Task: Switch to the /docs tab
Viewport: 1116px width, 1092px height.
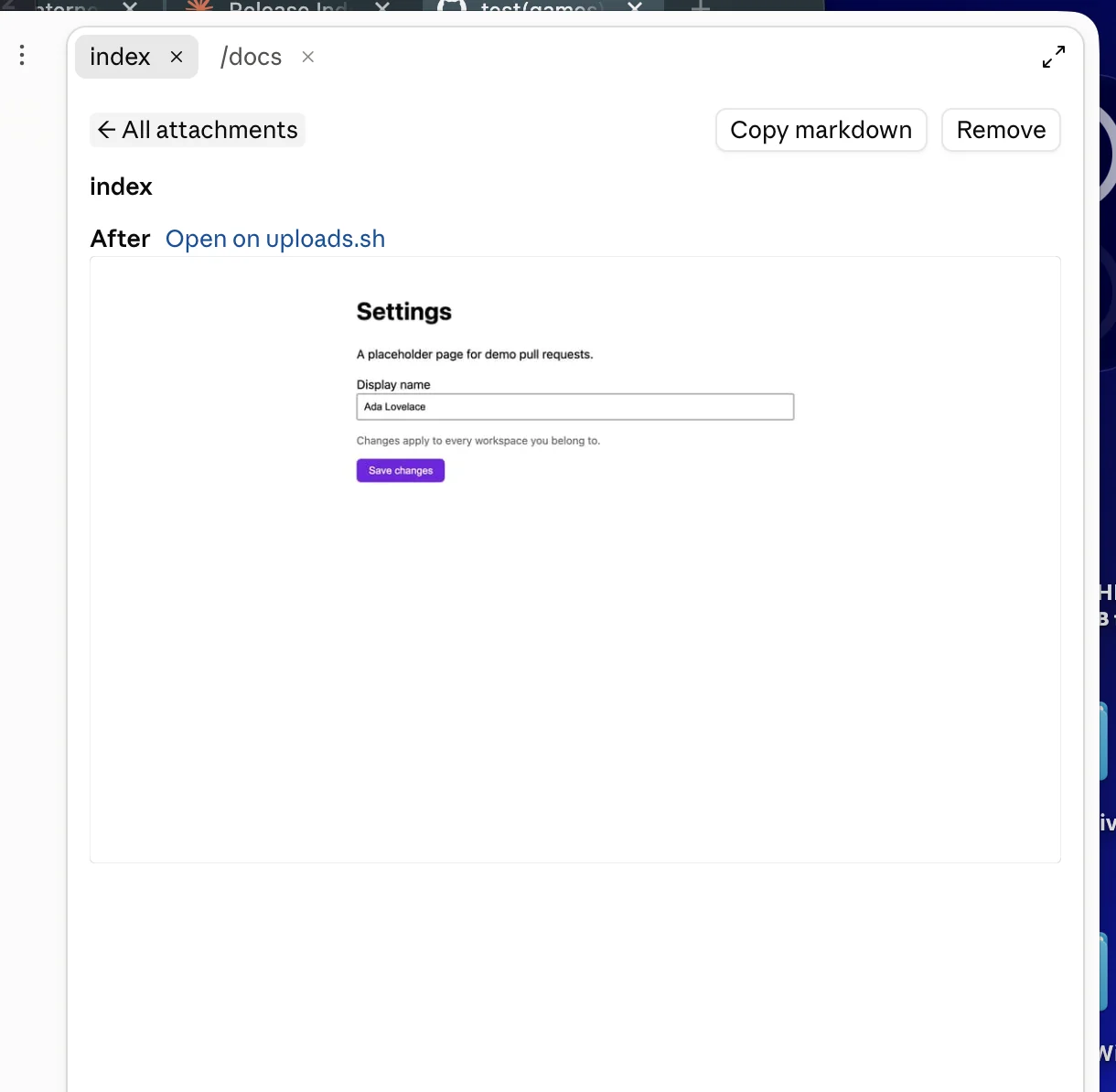Action: (251, 57)
